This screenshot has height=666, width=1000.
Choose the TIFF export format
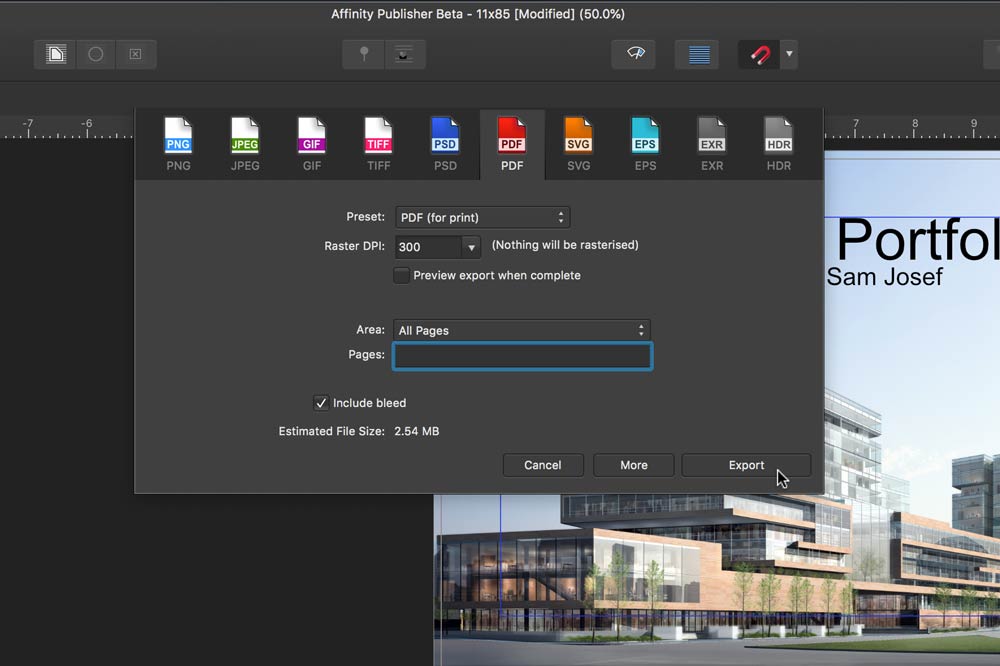(x=378, y=145)
